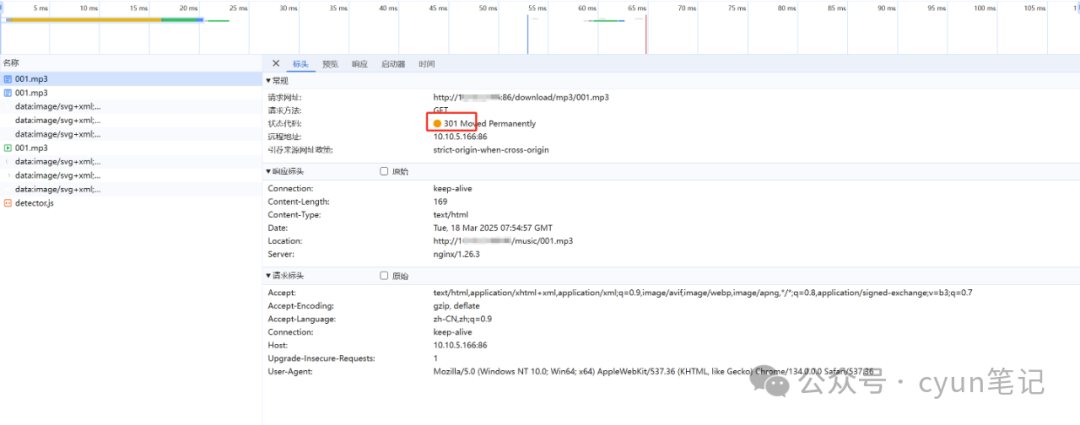The image size is (1080, 425).
Task: Click the 请求网址 URL ending /download/mp3/001.mp3
Action: pos(521,98)
